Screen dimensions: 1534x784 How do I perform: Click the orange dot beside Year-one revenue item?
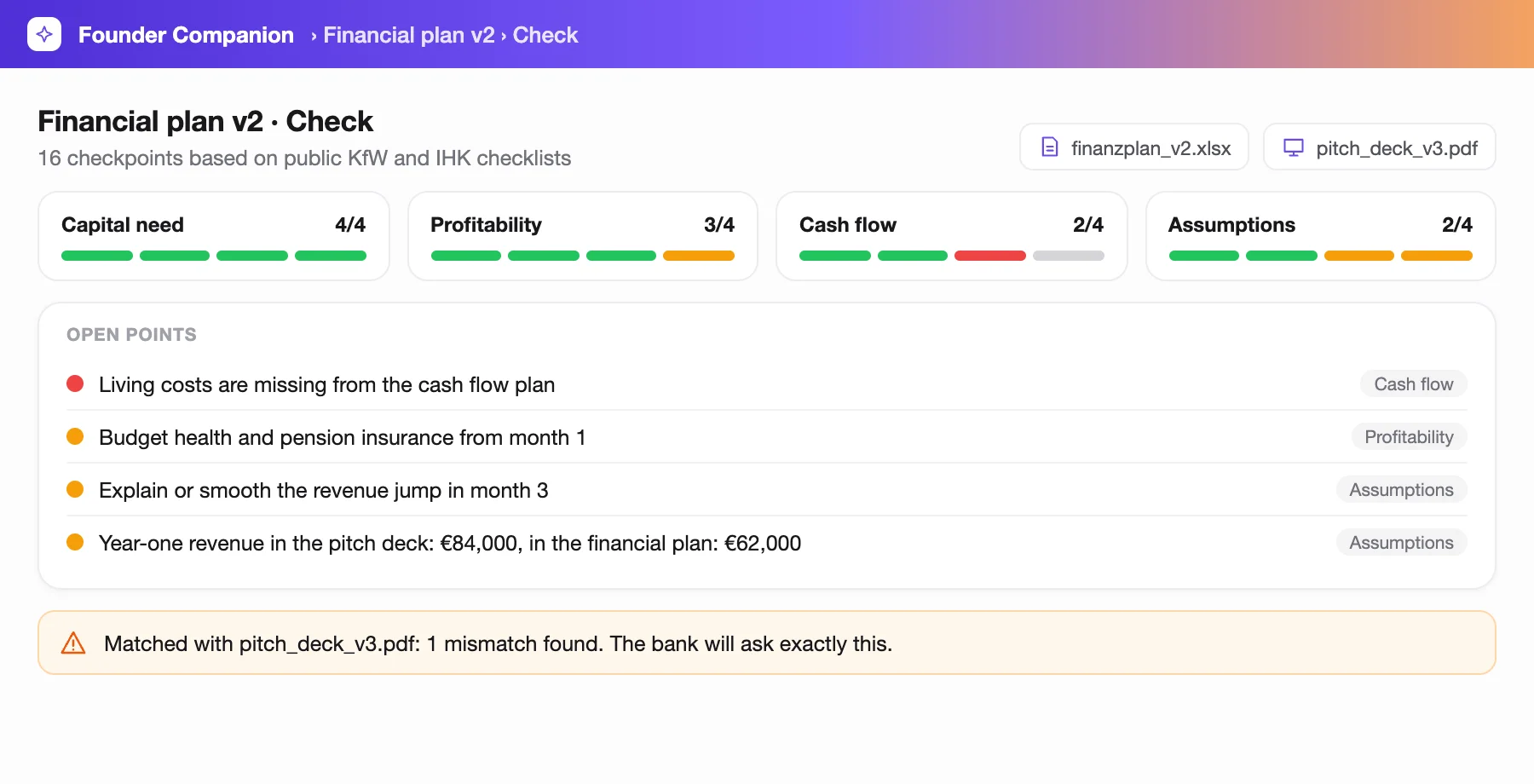point(75,542)
